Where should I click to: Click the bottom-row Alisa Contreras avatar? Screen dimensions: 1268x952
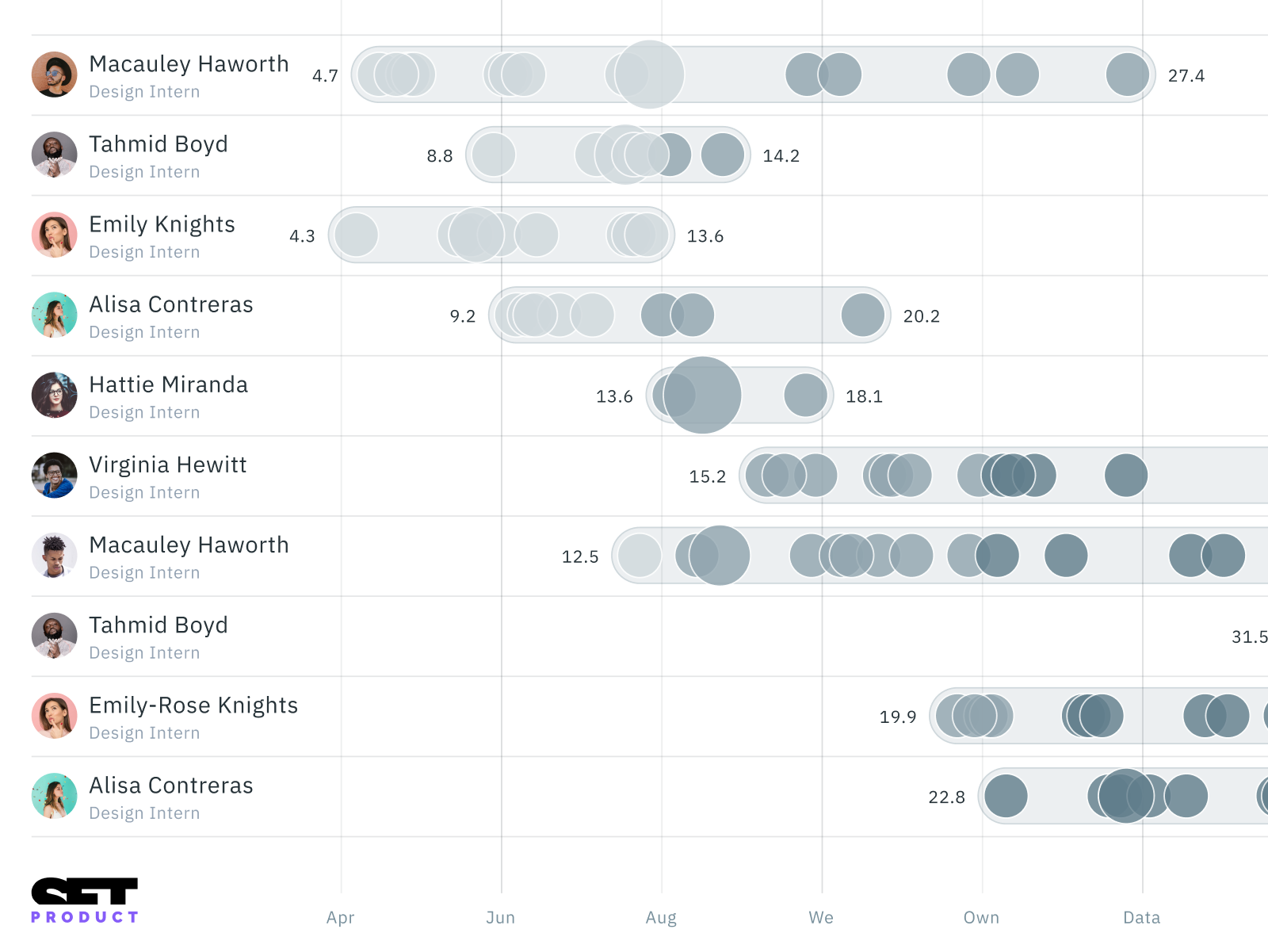point(54,796)
